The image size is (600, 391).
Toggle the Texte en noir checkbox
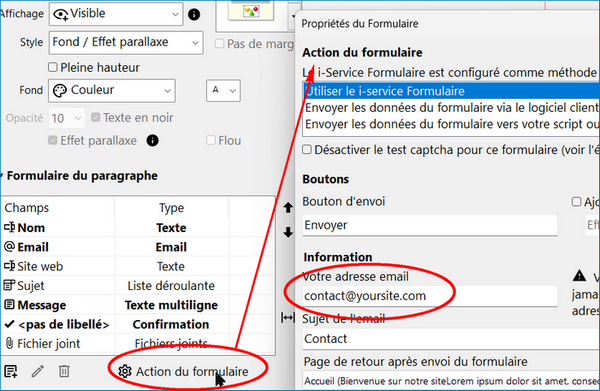pyautogui.click(x=96, y=117)
